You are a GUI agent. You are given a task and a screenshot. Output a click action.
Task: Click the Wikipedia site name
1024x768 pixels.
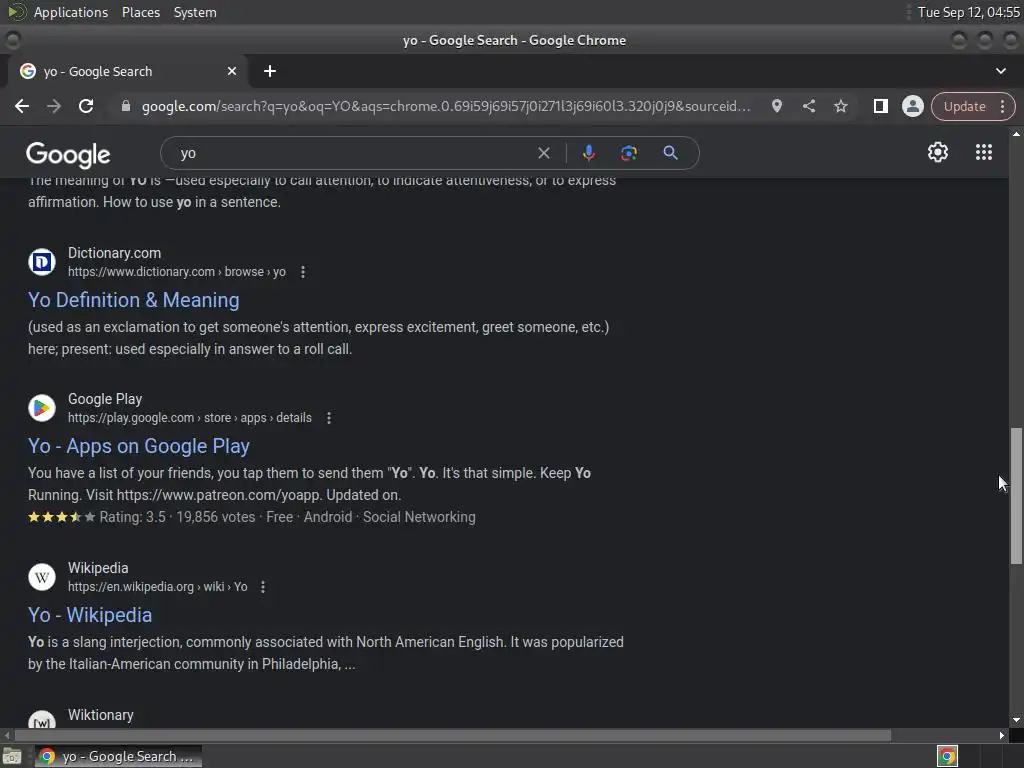(98, 568)
